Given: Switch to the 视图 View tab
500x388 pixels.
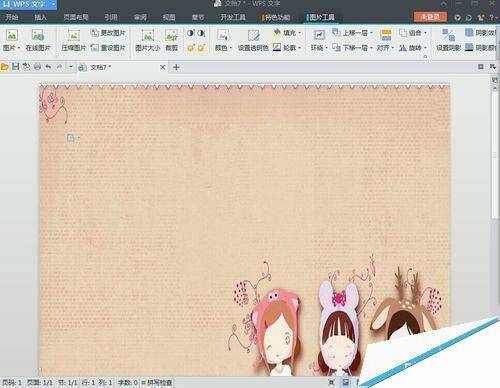Looking at the screenshot, I should pyautogui.click(x=169, y=17).
